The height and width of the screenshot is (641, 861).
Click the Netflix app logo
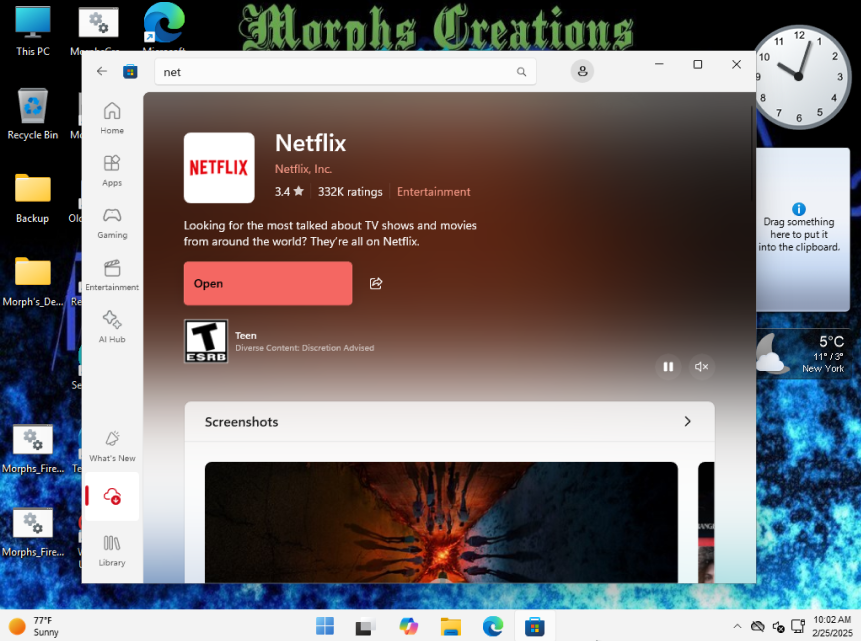219,168
